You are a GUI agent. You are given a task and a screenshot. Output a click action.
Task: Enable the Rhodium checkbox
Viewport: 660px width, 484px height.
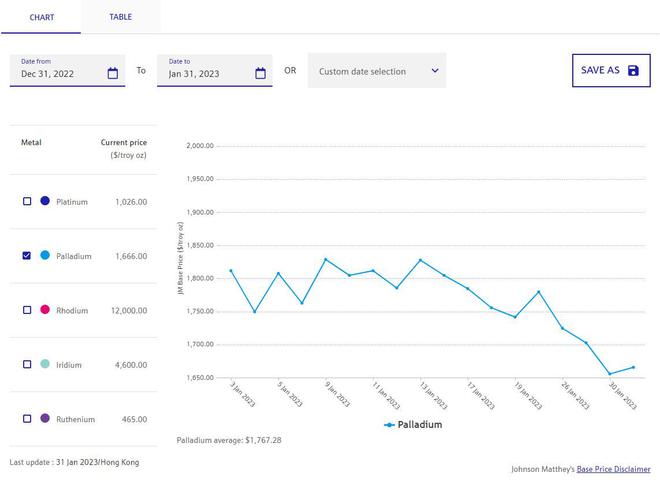click(x=27, y=310)
